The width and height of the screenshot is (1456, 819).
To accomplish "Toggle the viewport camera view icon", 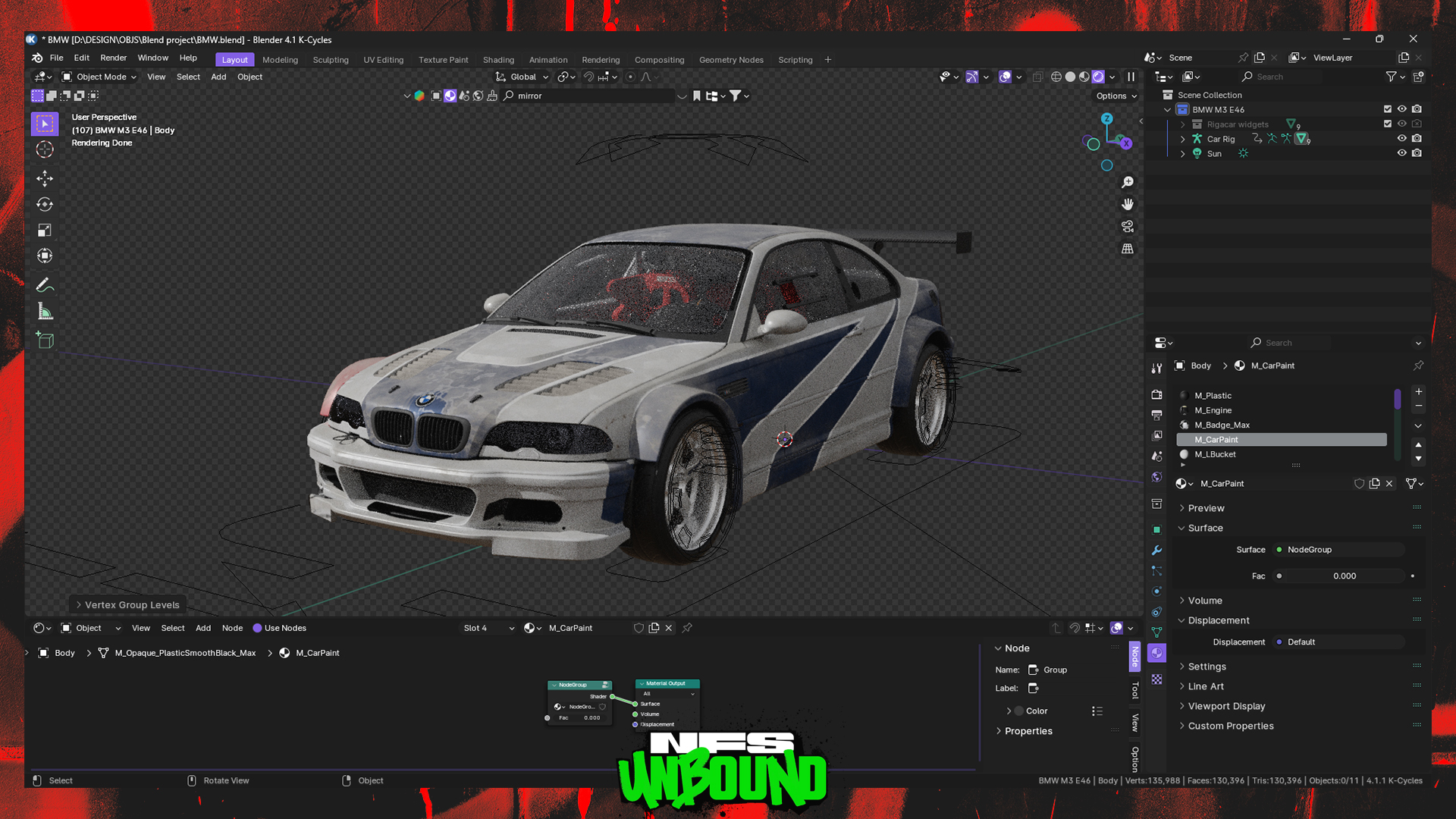I will coord(1128,226).
